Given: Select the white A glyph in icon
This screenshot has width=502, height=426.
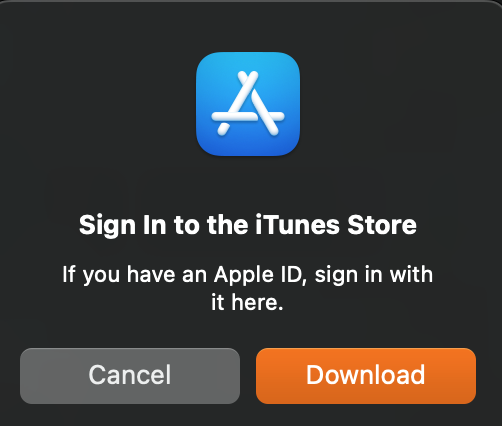Looking at the screenshot, I should coord(248,103).
